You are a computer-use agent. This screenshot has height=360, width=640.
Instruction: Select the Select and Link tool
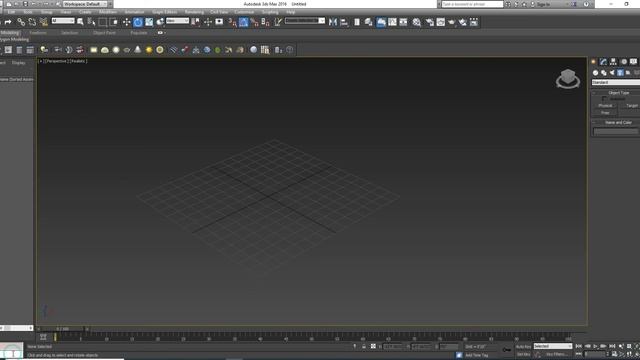(x=21, y=22)
